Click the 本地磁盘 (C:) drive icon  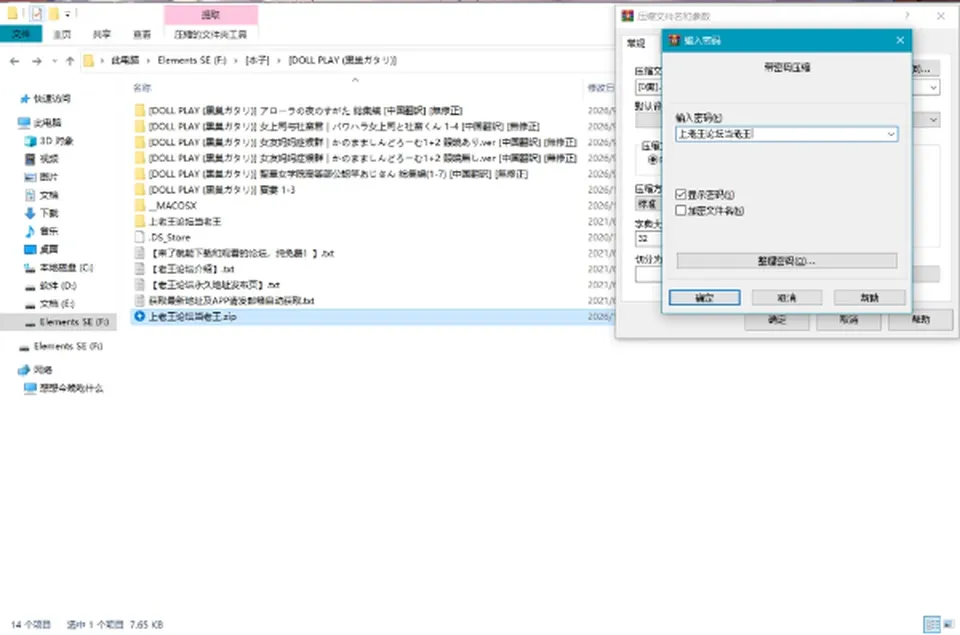[x=30, y=268]
